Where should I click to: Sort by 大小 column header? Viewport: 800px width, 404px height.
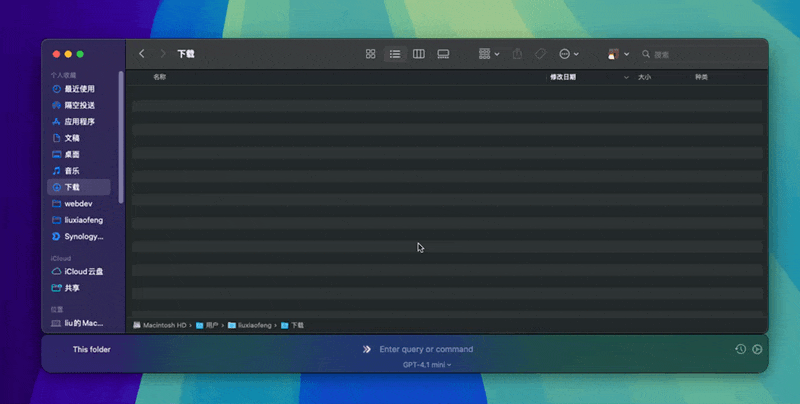click(x=644, y=77)
